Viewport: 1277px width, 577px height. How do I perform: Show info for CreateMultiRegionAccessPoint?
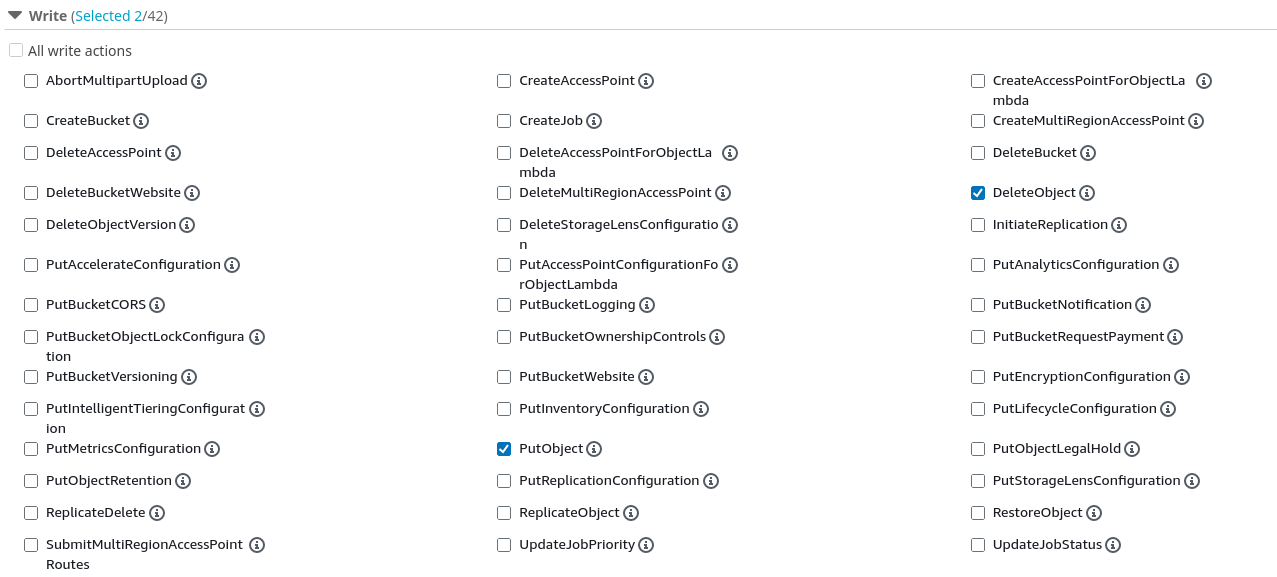click(1196, 120)
